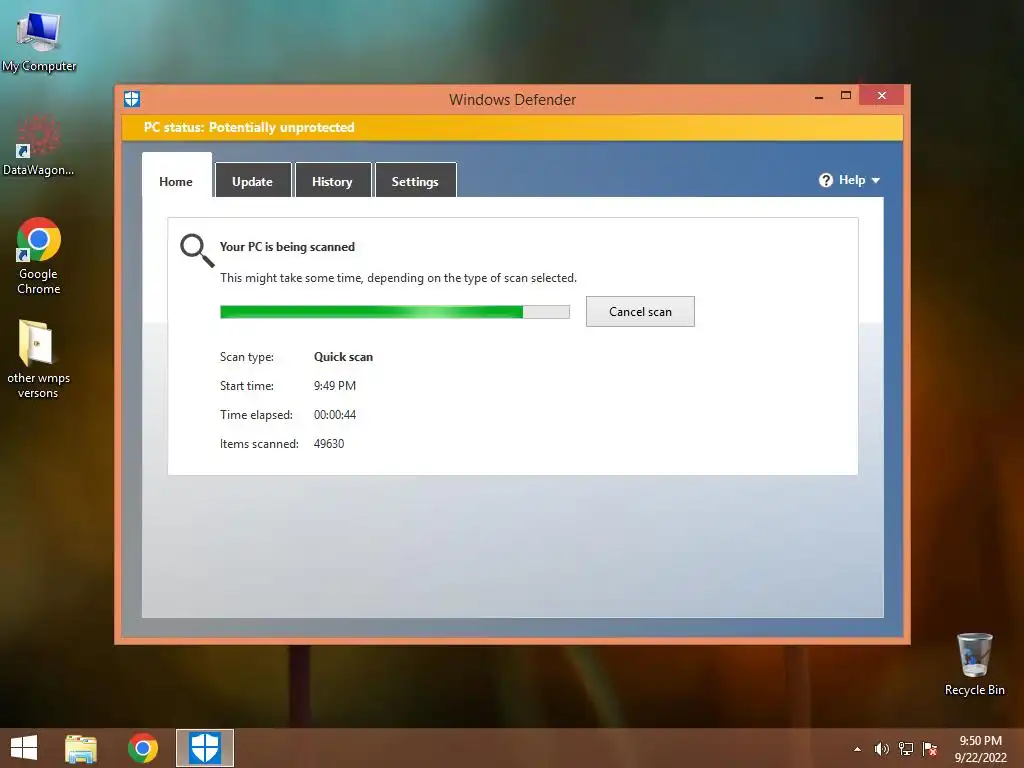Show hidden tray icons arrow
The width and height of the screenshot is (1024, 768).
[x=857, y=749]
